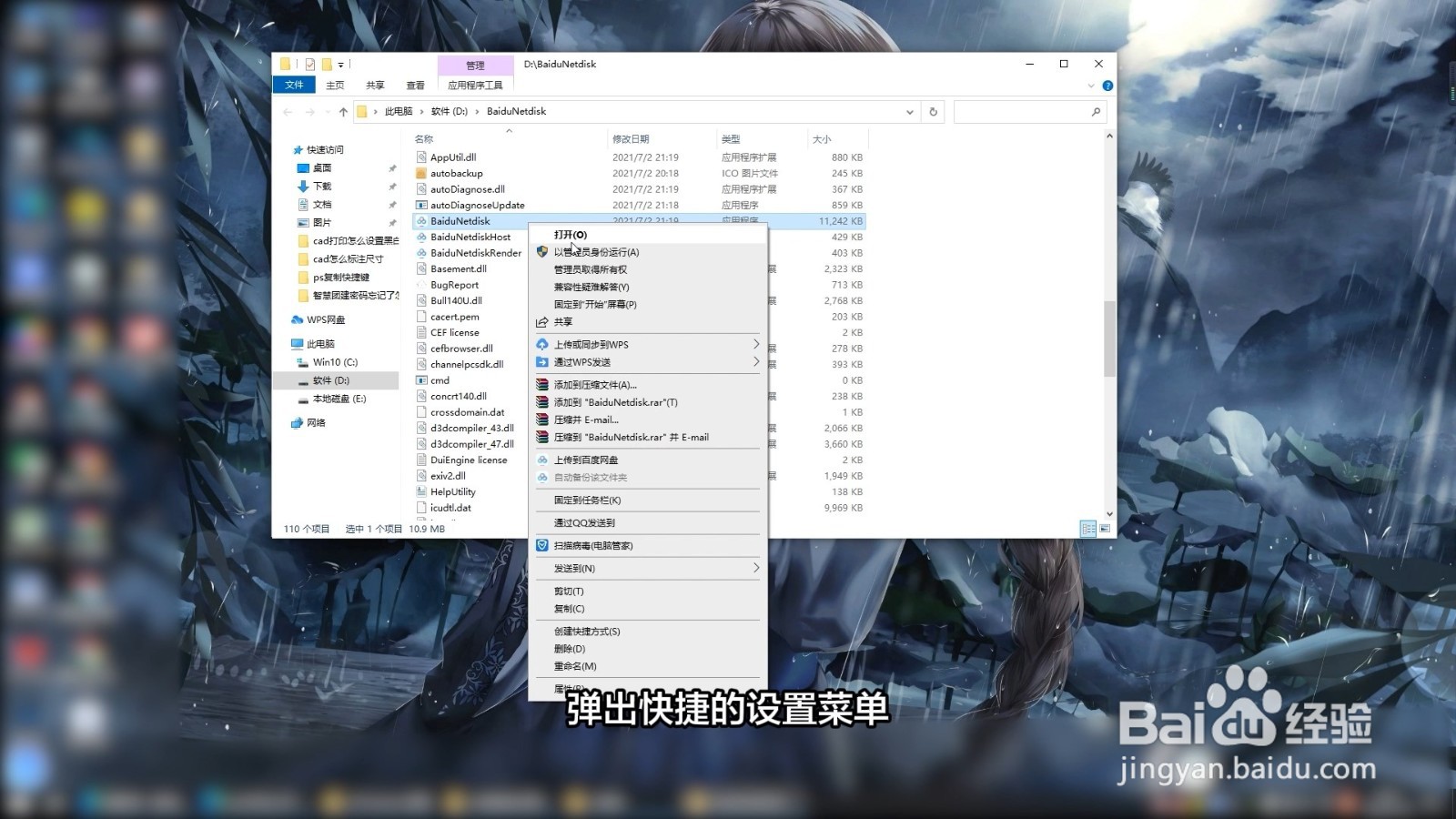Open the 应用程序工具 tab
Viewport: 1456px width, 819px height.
click(475, 85)
